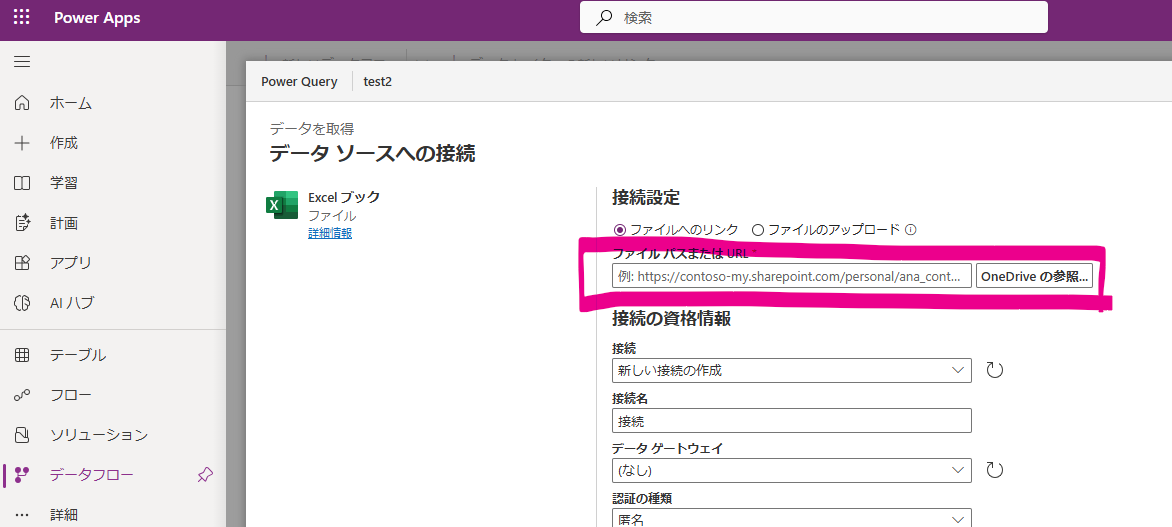Click the 接続設定 heading

(x=646, y=198)
